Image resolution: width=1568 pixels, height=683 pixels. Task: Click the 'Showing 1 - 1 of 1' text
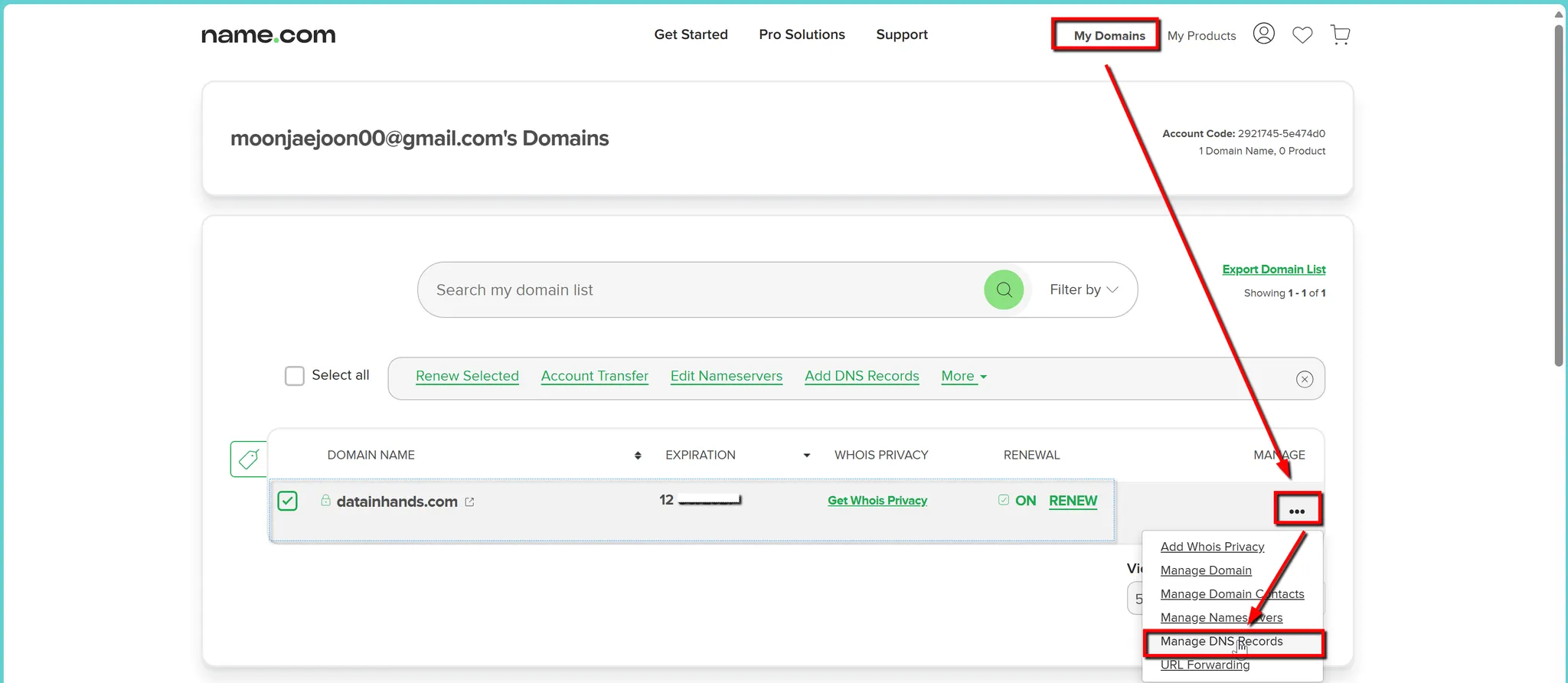(1285, 293)
